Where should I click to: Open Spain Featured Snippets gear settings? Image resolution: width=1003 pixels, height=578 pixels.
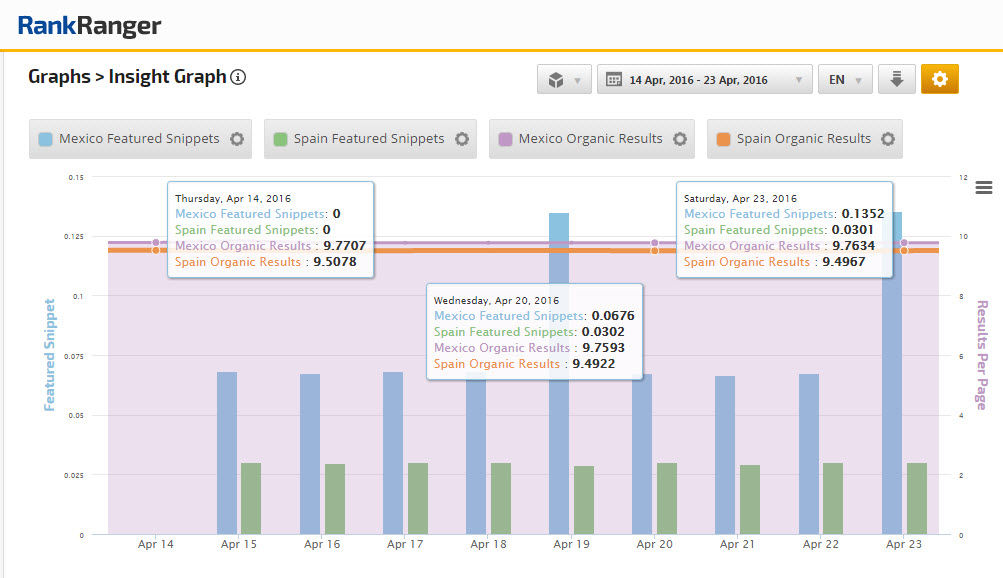[x=462, y=139]
